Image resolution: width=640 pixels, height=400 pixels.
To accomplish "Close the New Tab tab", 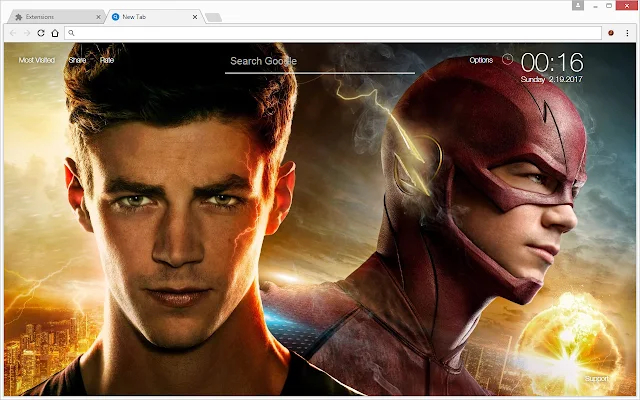I will click(195, 17).
